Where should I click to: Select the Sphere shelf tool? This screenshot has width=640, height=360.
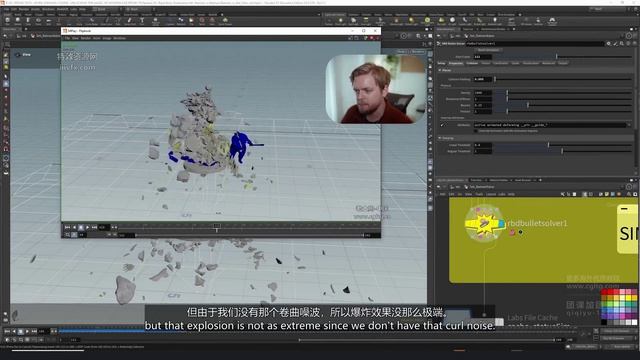[x=18, y=20]
